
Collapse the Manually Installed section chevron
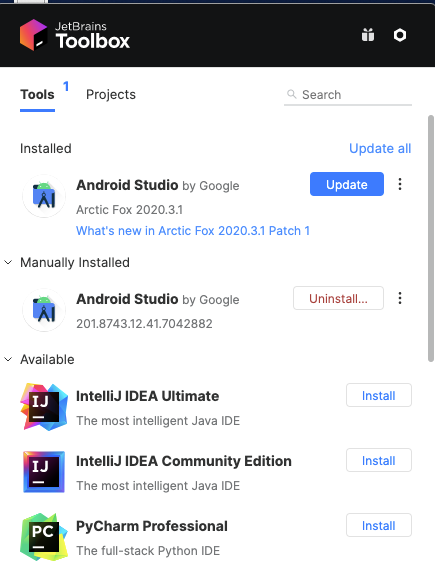click(x=8, y=262)
